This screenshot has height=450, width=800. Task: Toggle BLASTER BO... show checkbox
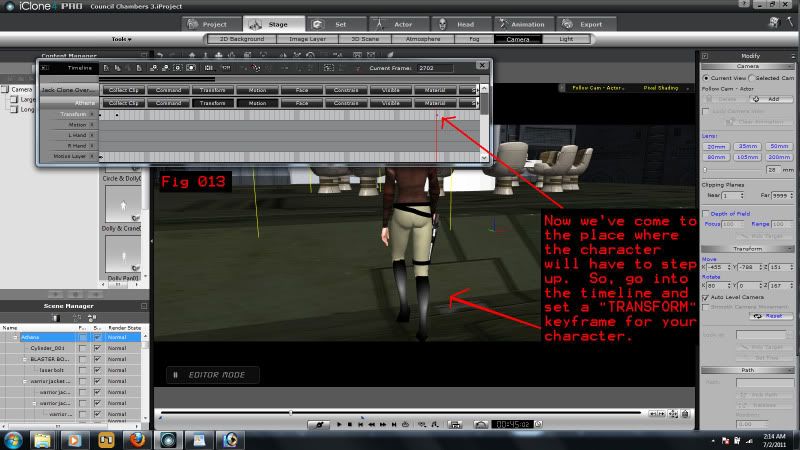(x=97, y=359)
